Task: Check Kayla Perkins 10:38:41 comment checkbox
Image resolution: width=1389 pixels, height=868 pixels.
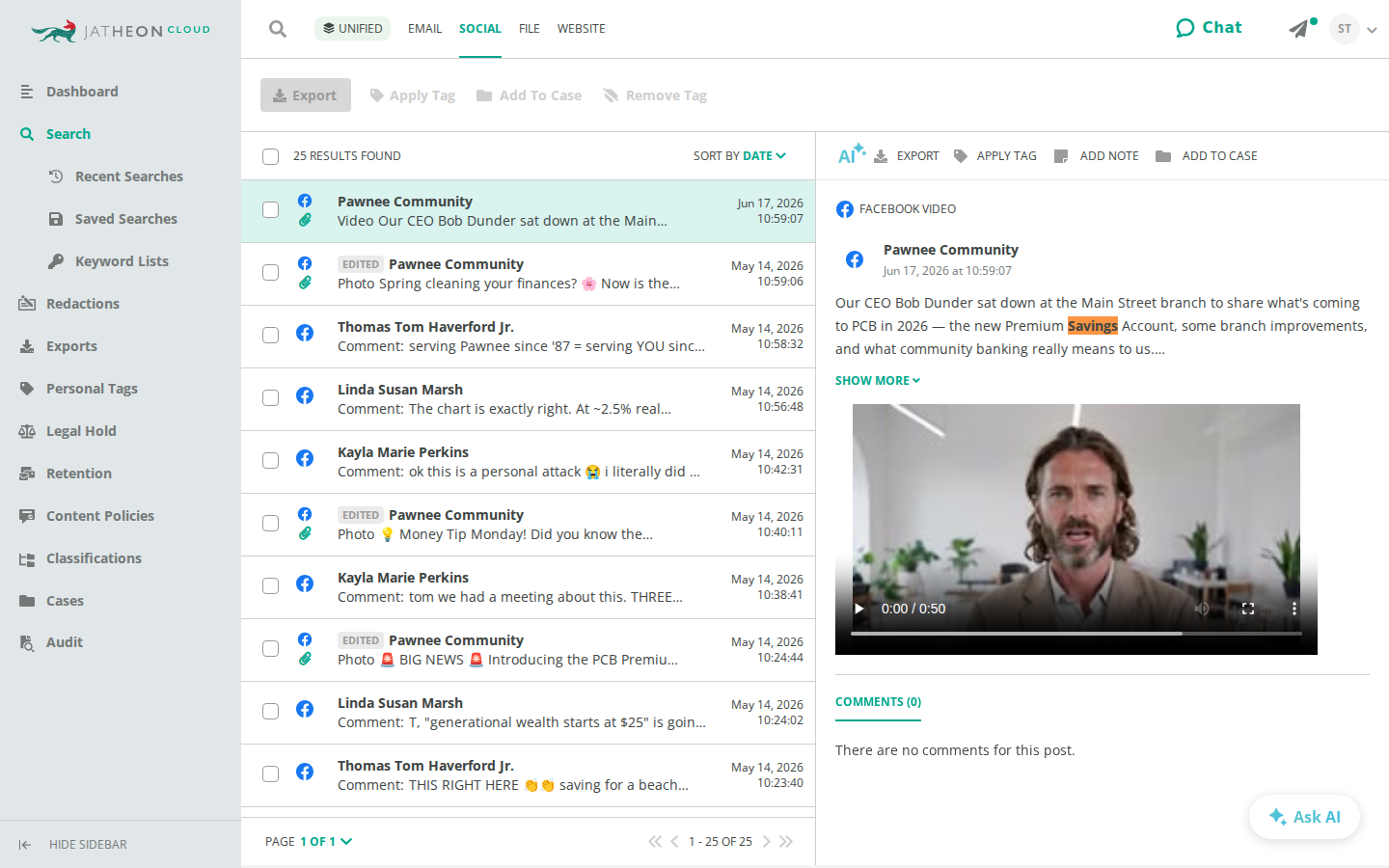Action: [x=271, y=585]
